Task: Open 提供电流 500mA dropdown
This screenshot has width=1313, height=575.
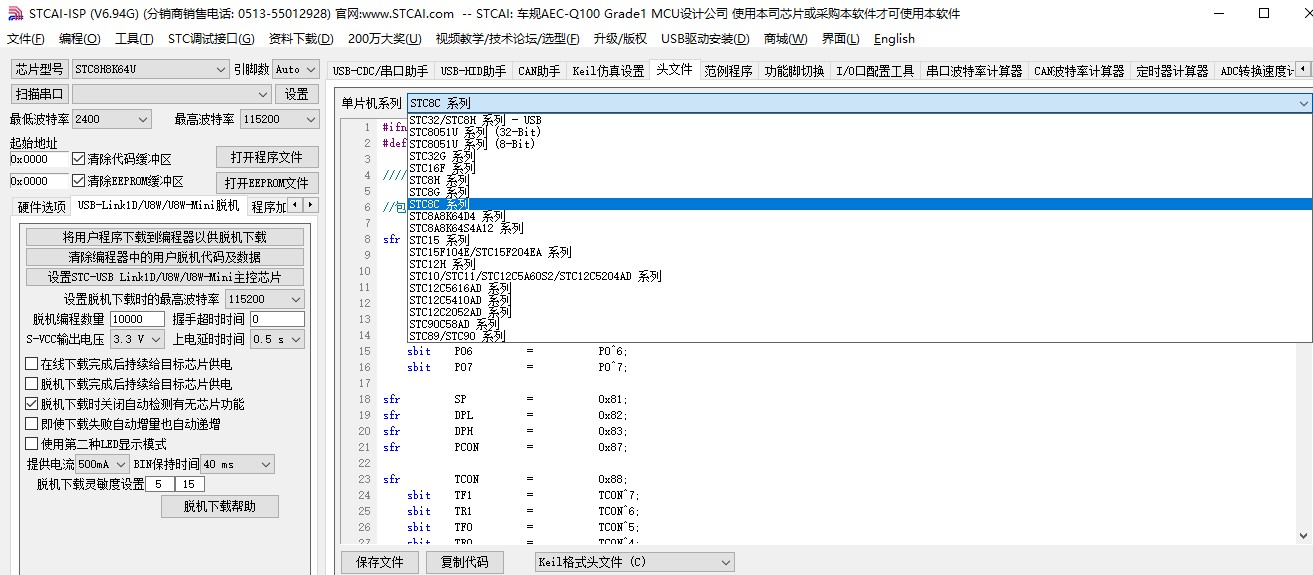Action: point(103,464)
